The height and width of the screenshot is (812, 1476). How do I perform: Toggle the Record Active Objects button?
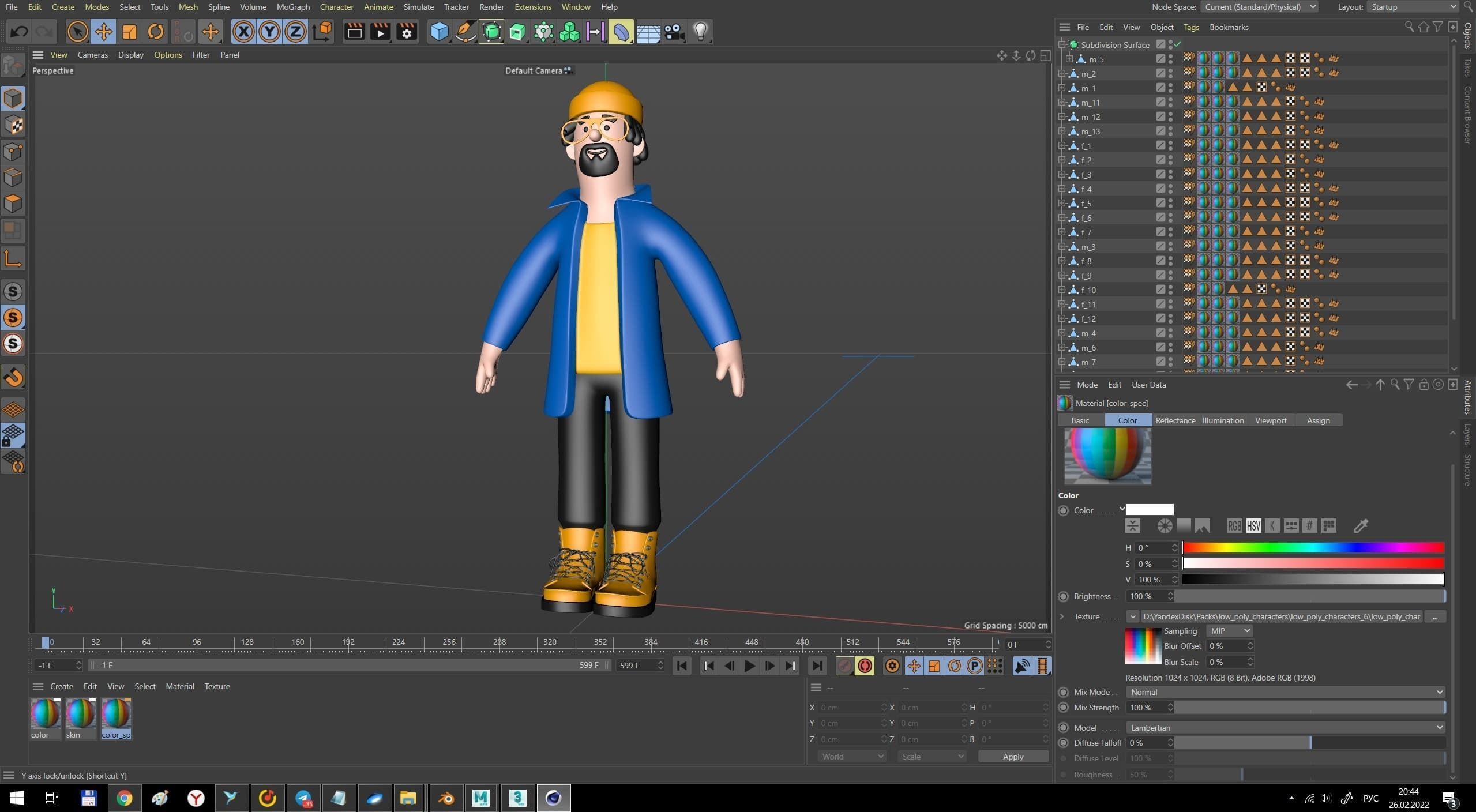844,666
